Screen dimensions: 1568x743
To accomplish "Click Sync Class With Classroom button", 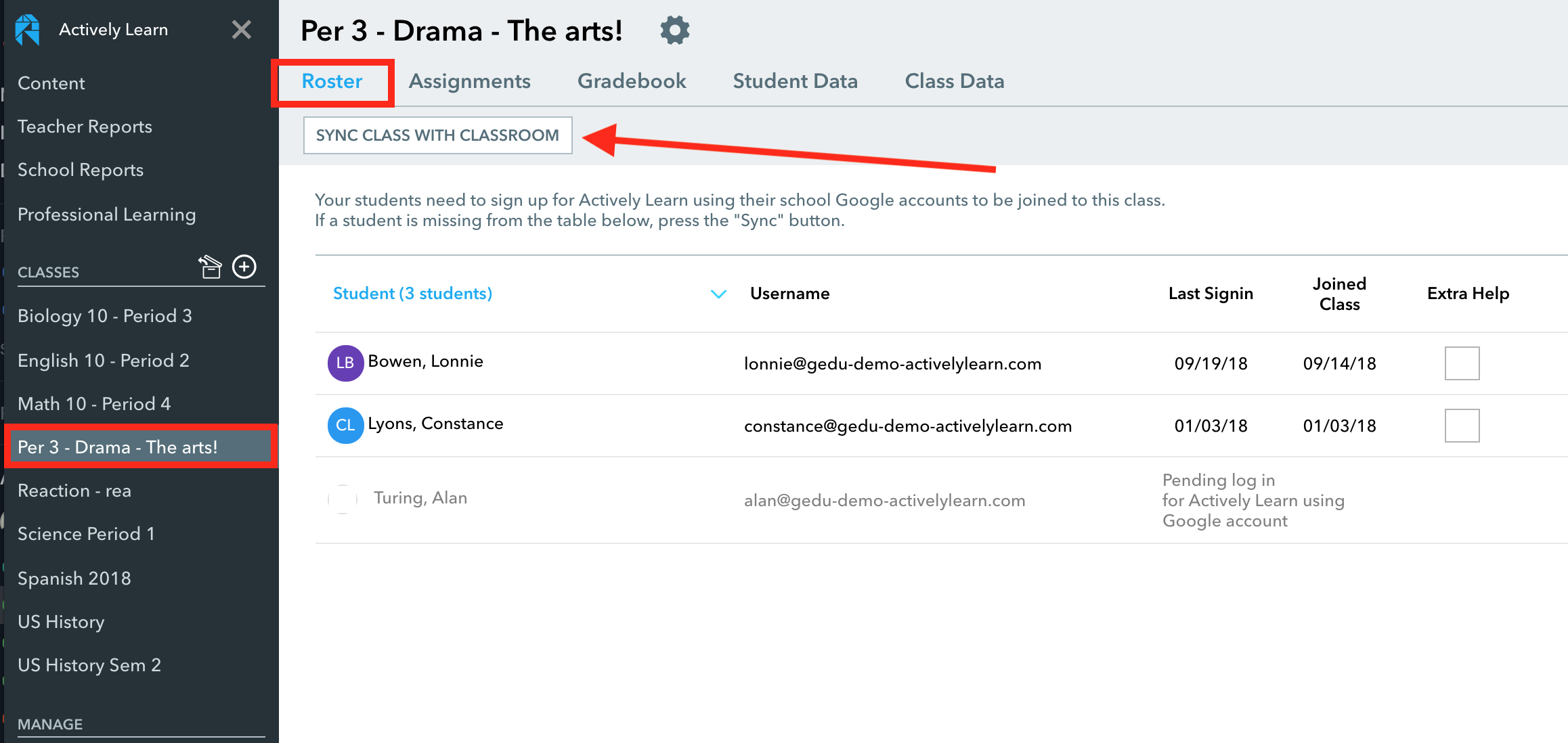I will (x=437, y=135).
